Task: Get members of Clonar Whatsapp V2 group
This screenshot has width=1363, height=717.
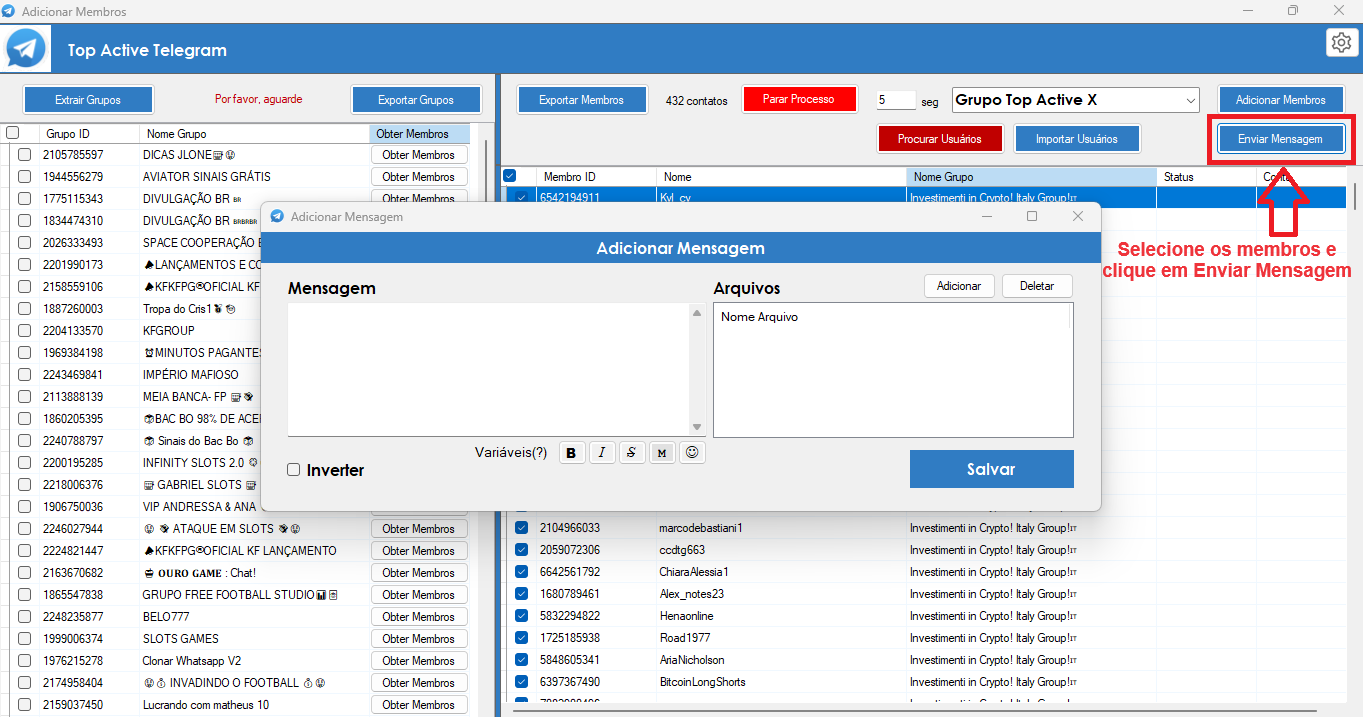Action: tap(419, 661)
